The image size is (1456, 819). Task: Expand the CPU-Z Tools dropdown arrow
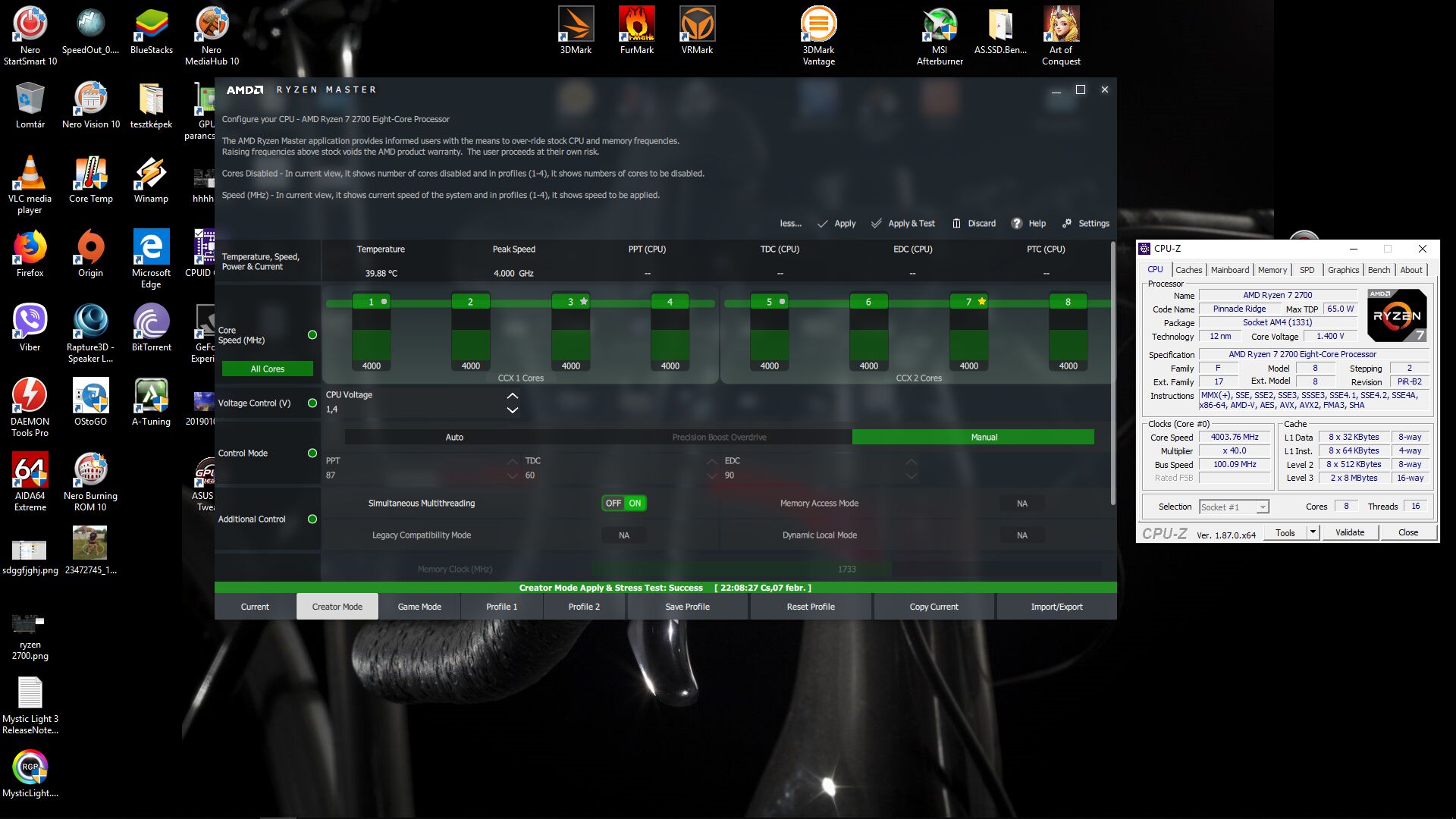click(x=1313, y=532)
